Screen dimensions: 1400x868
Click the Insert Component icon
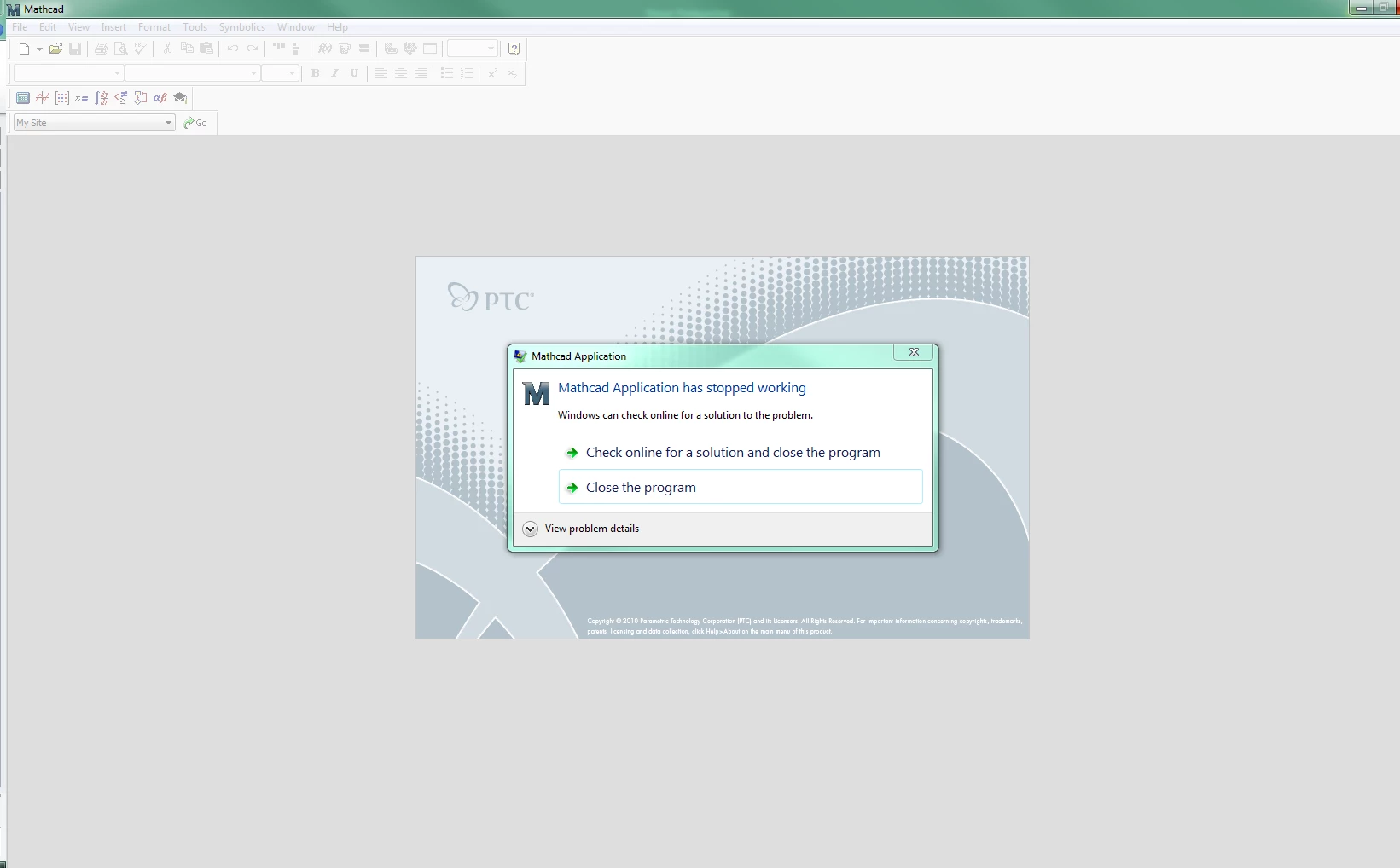click(x=410, y=49)
